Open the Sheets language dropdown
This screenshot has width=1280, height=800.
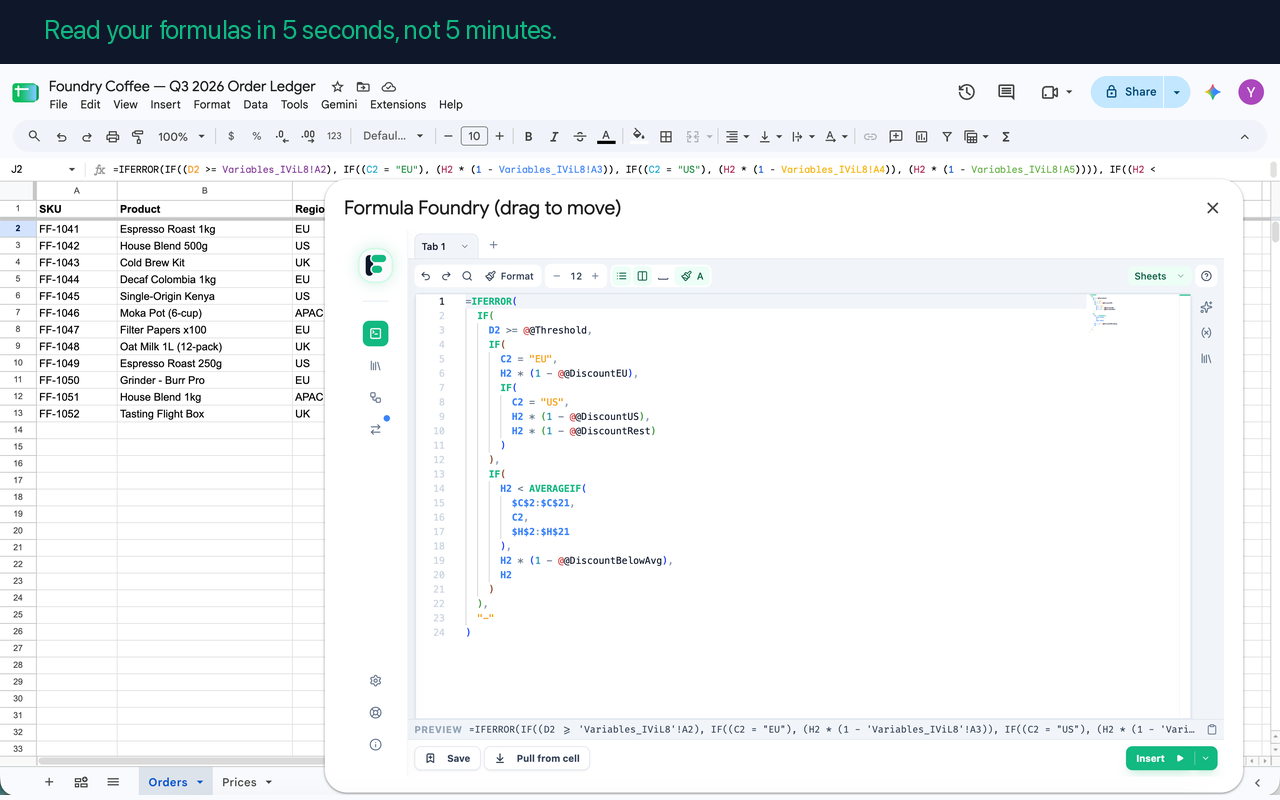tap(1158, 276)
